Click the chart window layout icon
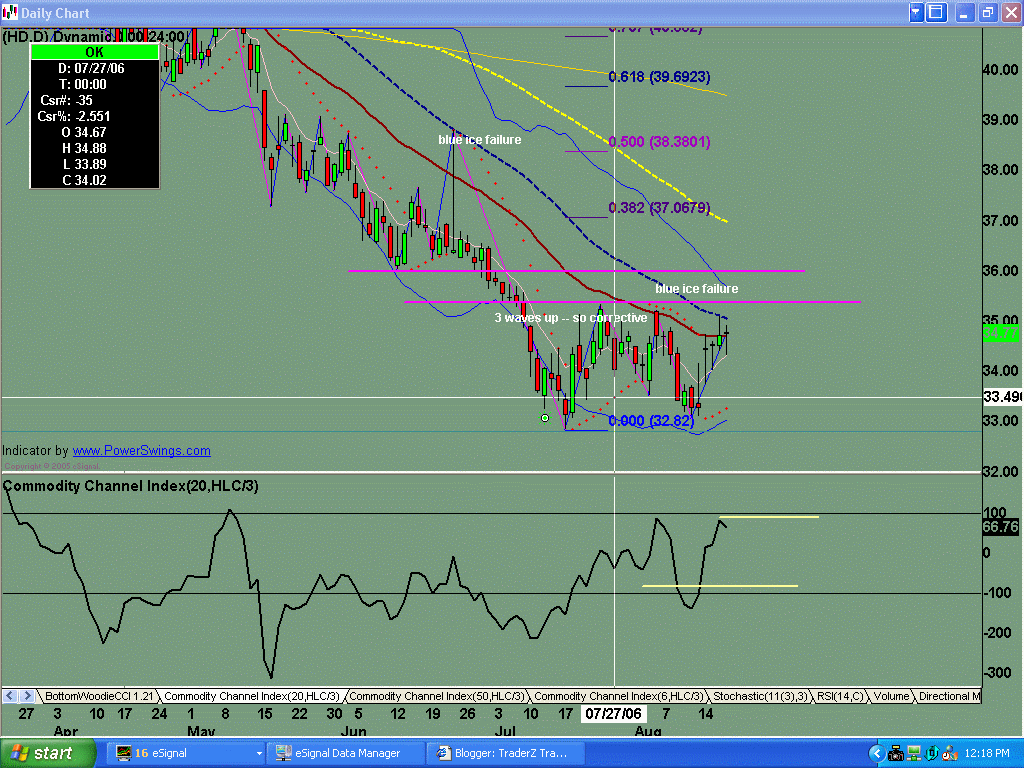Screen dimensions: 1024x768 tap(936, 12)
